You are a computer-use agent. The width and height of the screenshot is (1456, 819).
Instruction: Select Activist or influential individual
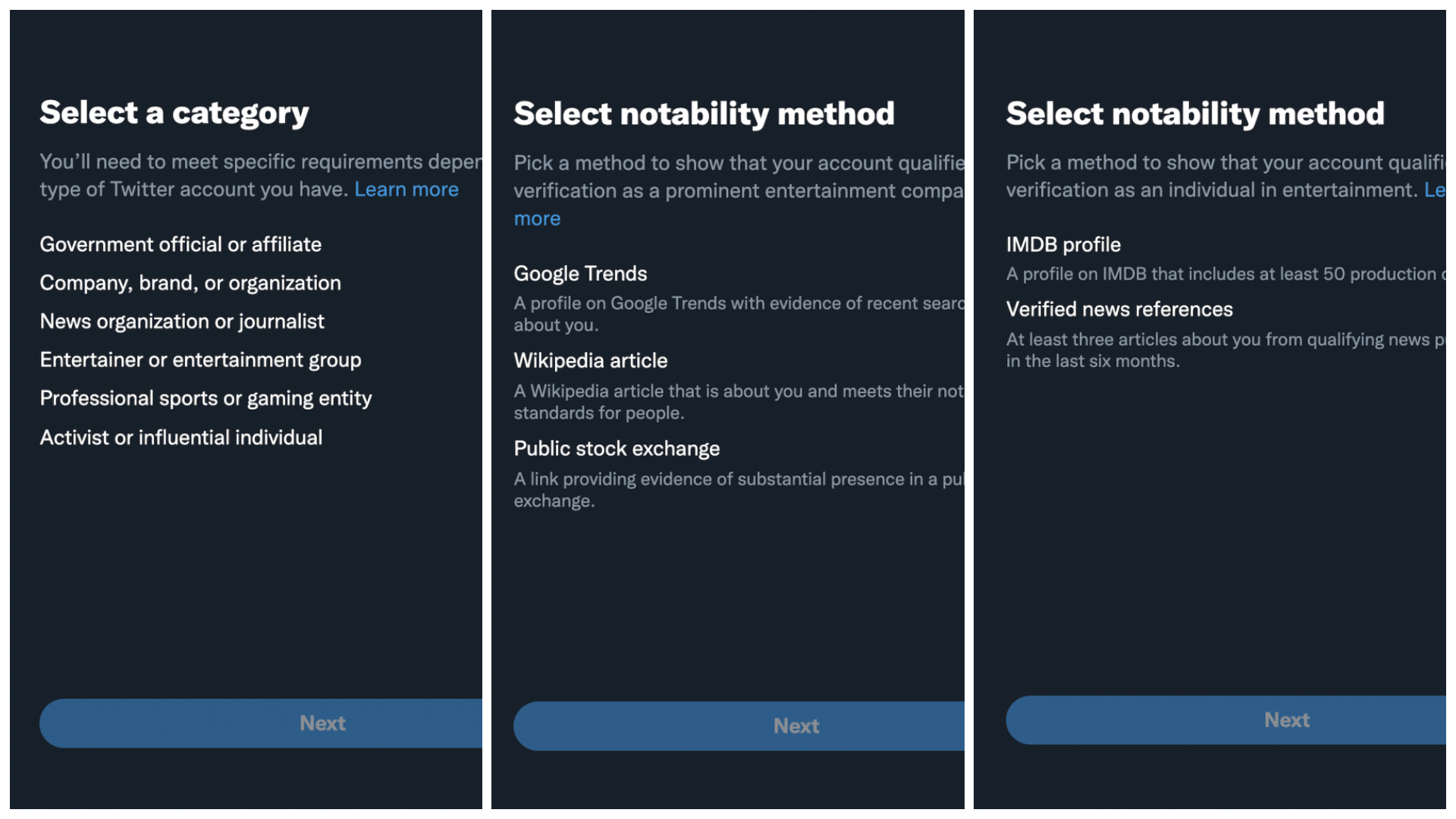pyautogui.click(x=181, y=438)
